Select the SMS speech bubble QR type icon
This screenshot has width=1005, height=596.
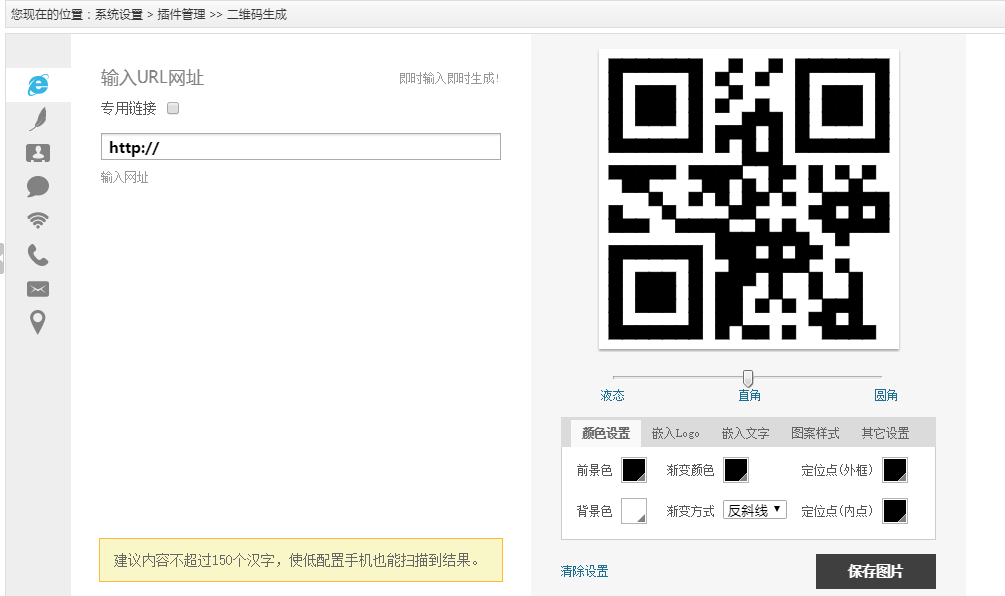point(38,186)
